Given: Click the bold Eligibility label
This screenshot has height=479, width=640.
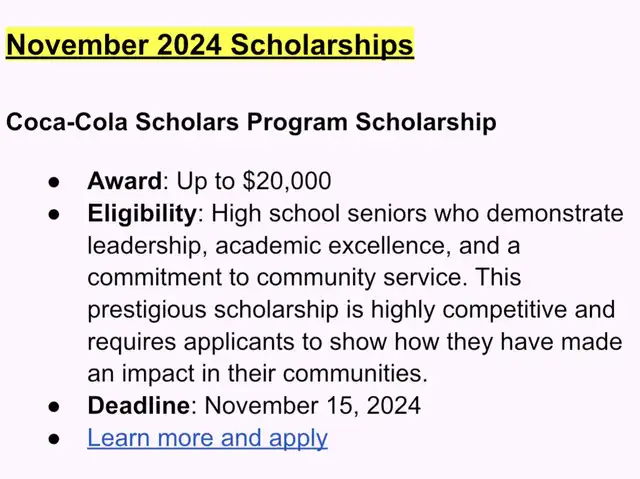Looking at the screenshot, I should pyautogui.click(x=142, y=213).
